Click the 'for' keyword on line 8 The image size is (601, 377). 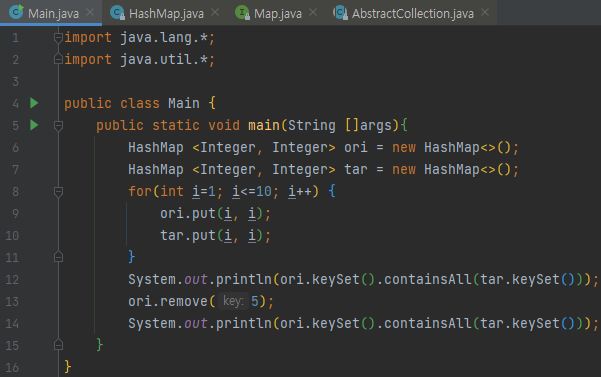140,191
